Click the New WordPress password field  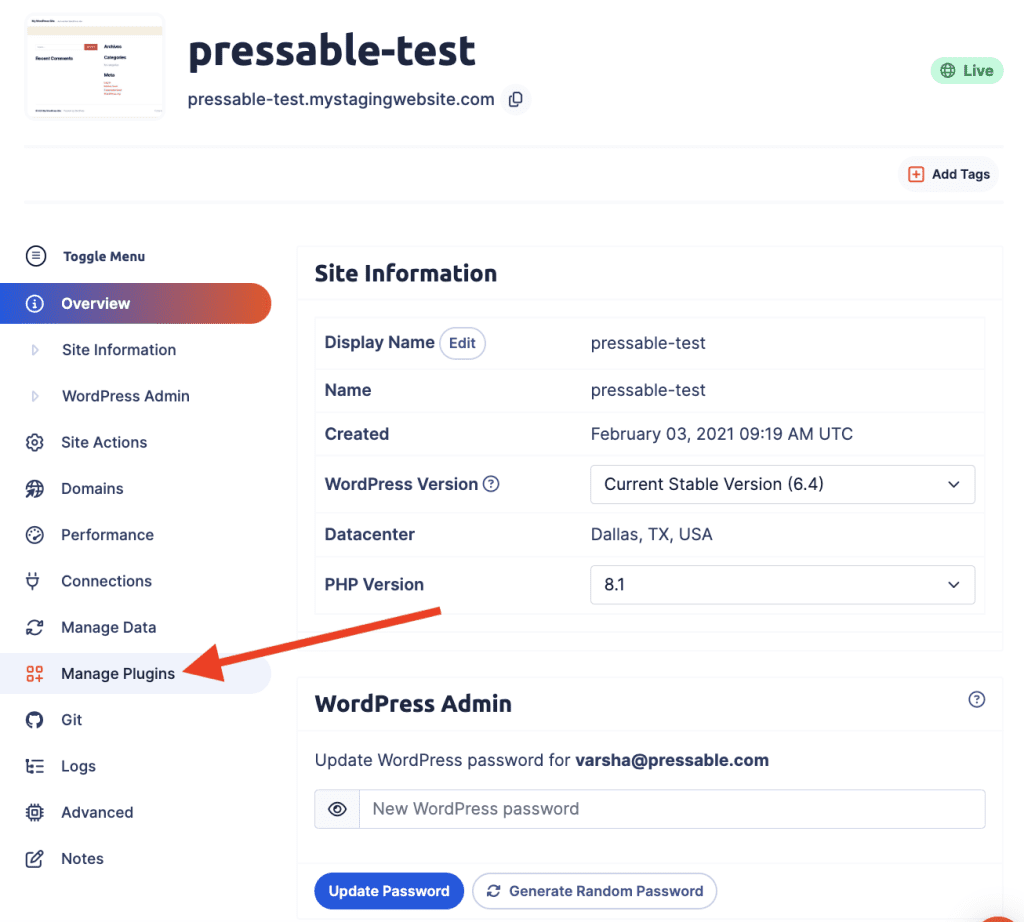[670, 808]
